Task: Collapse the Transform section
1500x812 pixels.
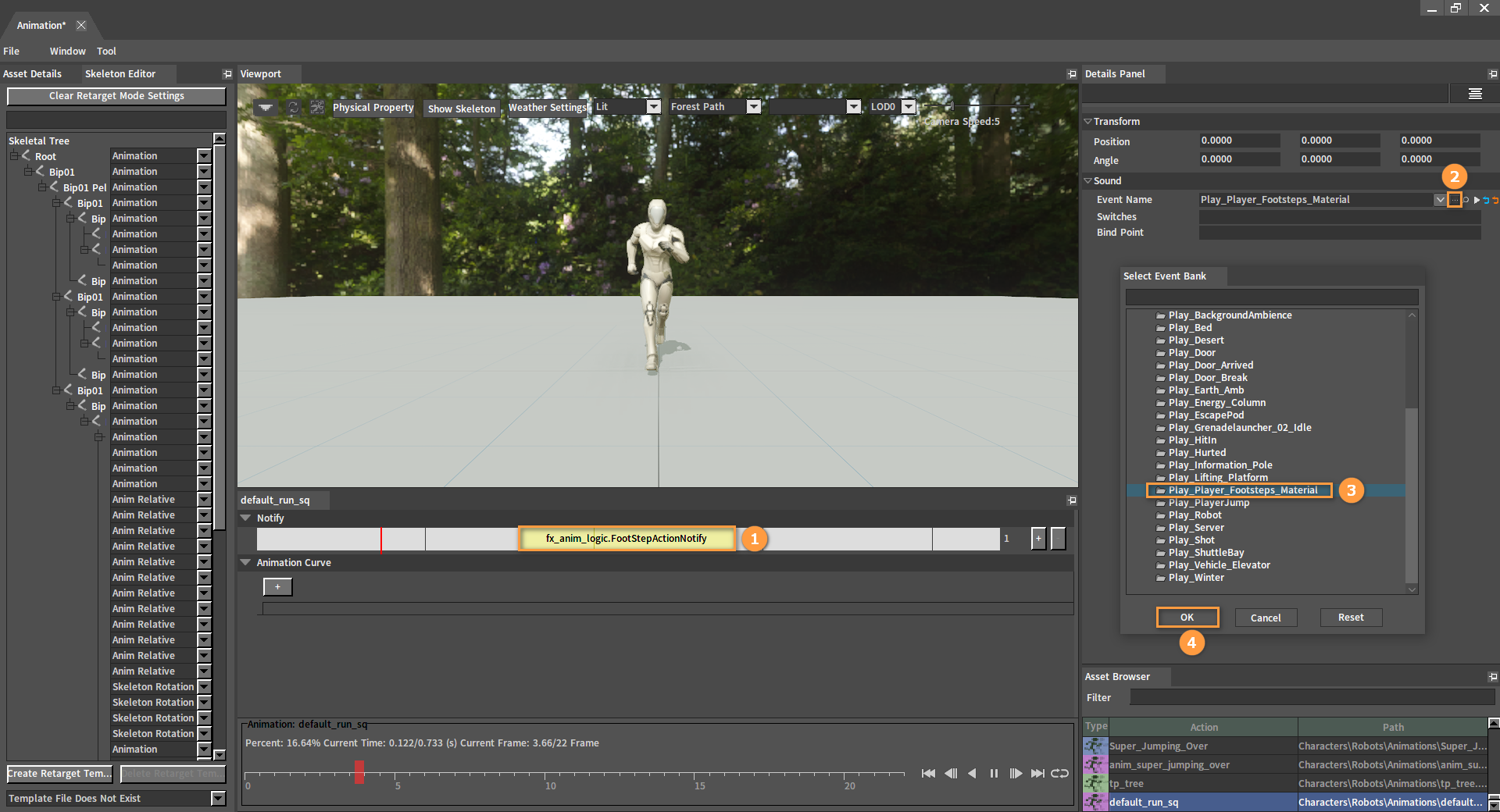Action: coord(1087,122)
